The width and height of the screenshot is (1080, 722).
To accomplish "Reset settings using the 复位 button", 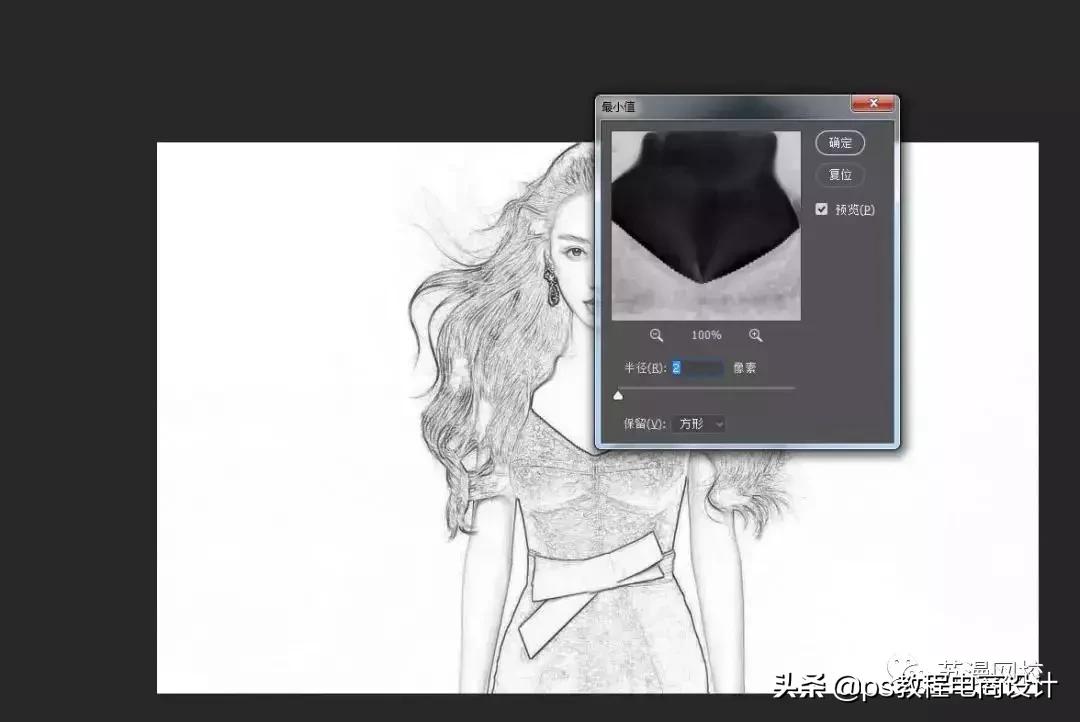I will click(839, 175).
